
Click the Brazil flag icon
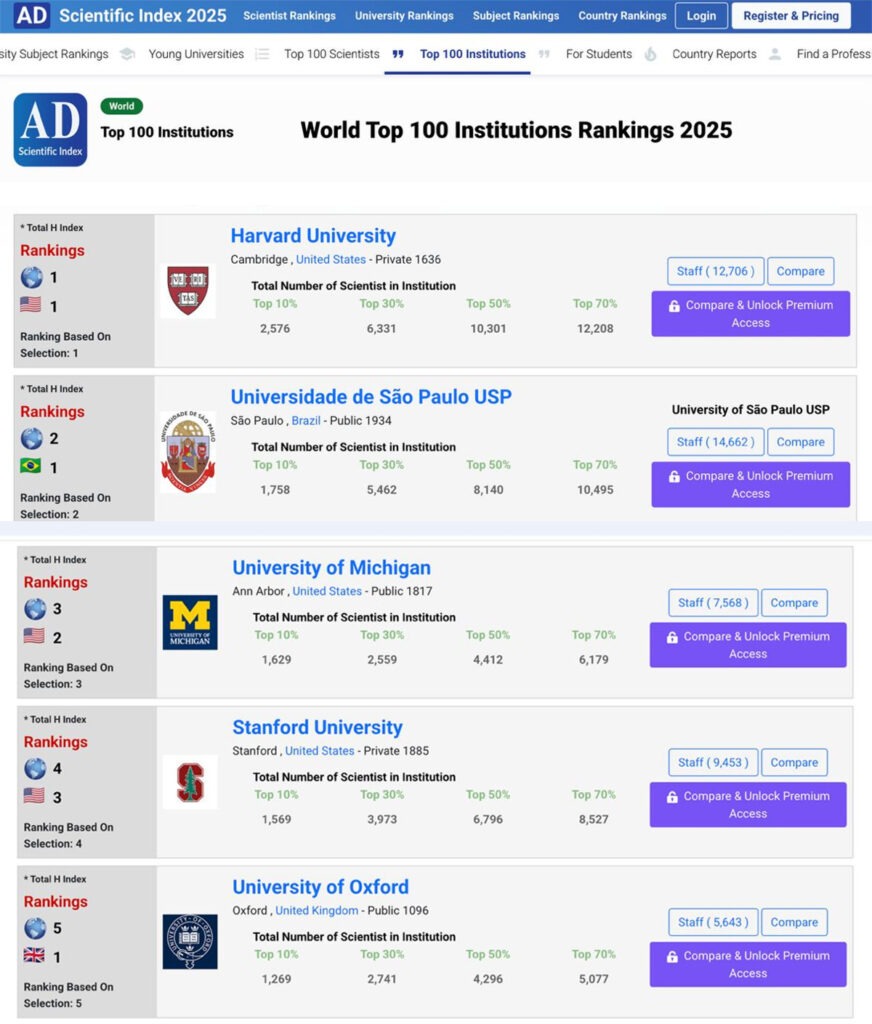tap(31, 467)
